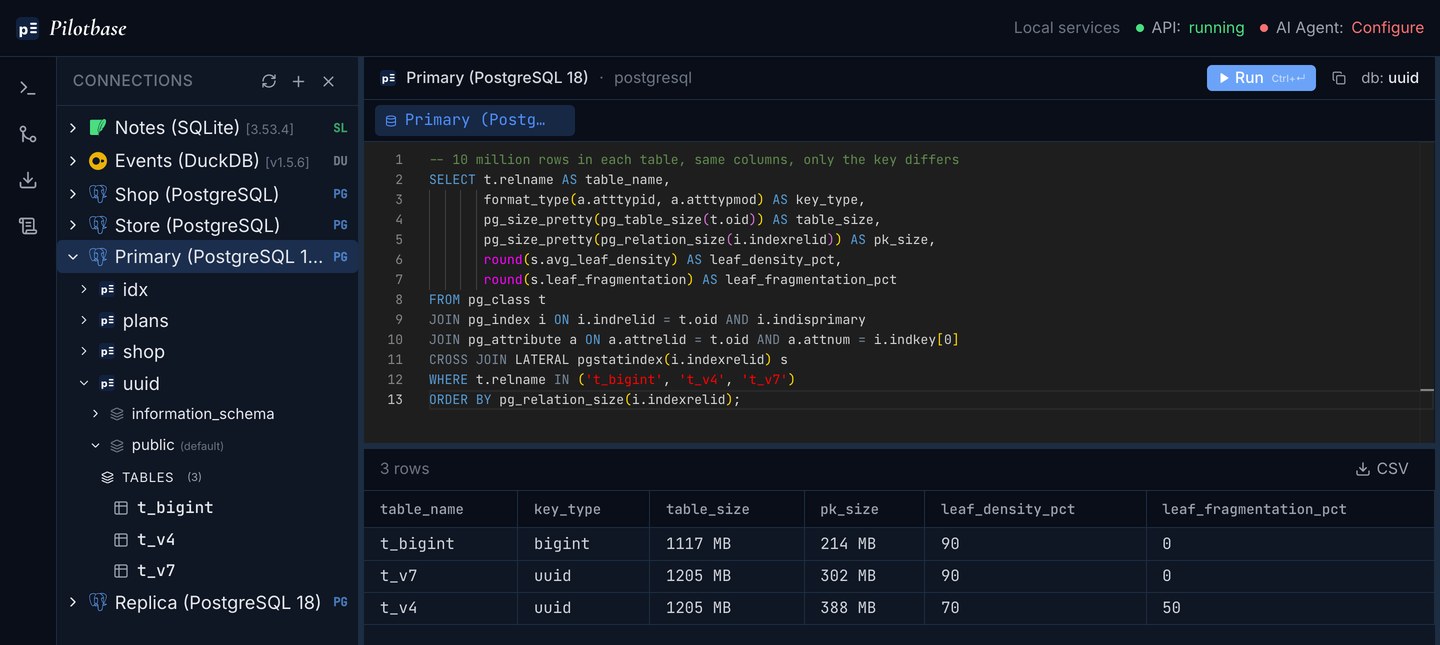Click the public schema layers icon
Screen dimensions: 1440x645
coord(117,445)
